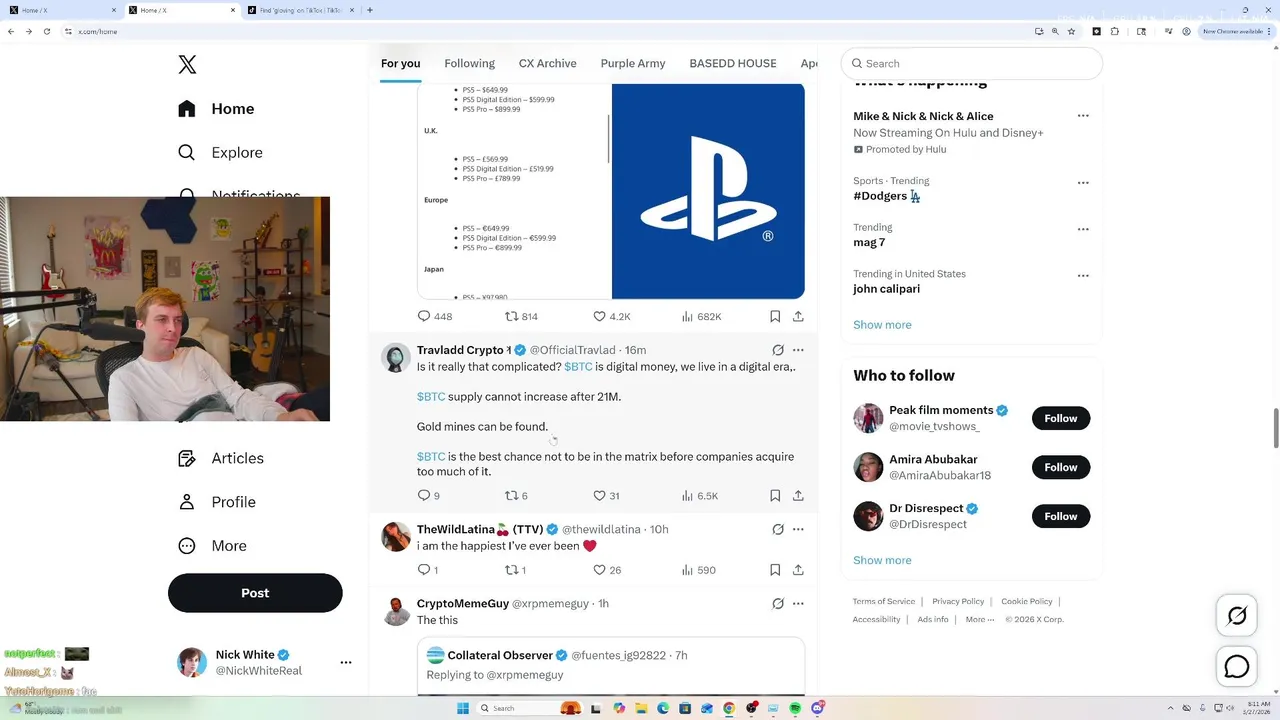
Task: Switch to the Following tab
Action: [x=470, y=63]
